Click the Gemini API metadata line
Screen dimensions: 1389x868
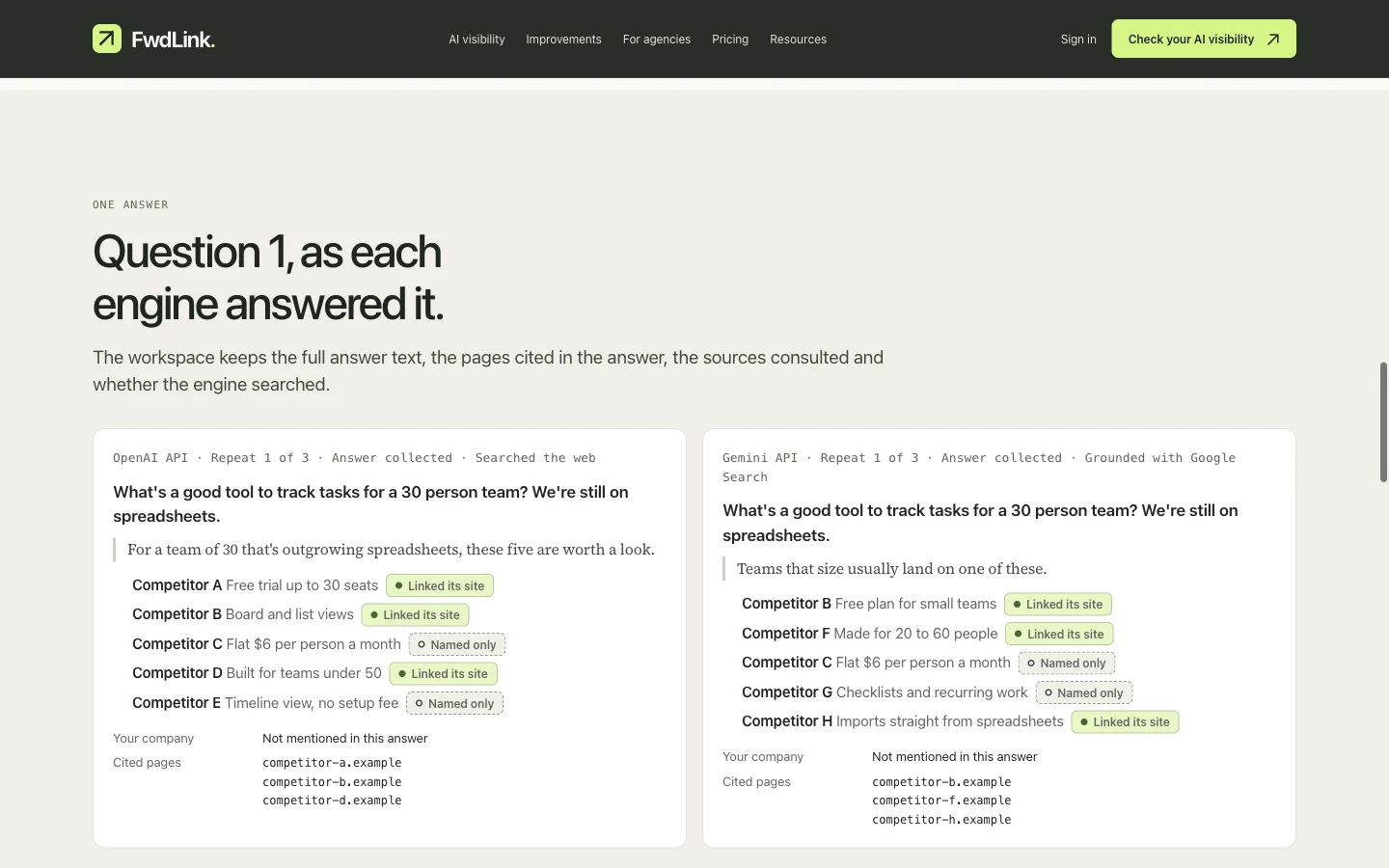(979, 468)
